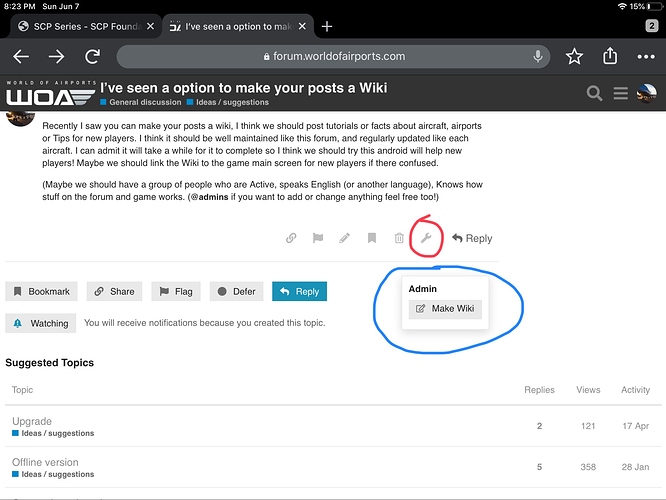666x500 pixels.
Task: Reload the page with the refresh icon
Action: pyautogui.click(x=92, y=56)
